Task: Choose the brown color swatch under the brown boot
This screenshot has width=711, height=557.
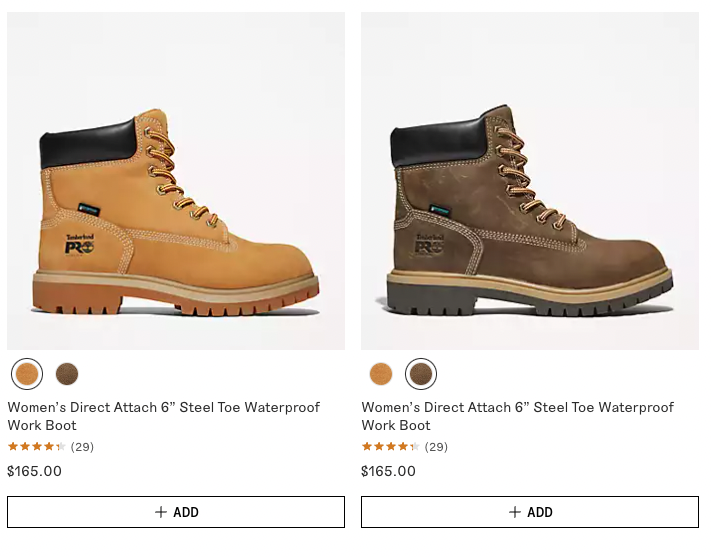Action: (421, 374)
